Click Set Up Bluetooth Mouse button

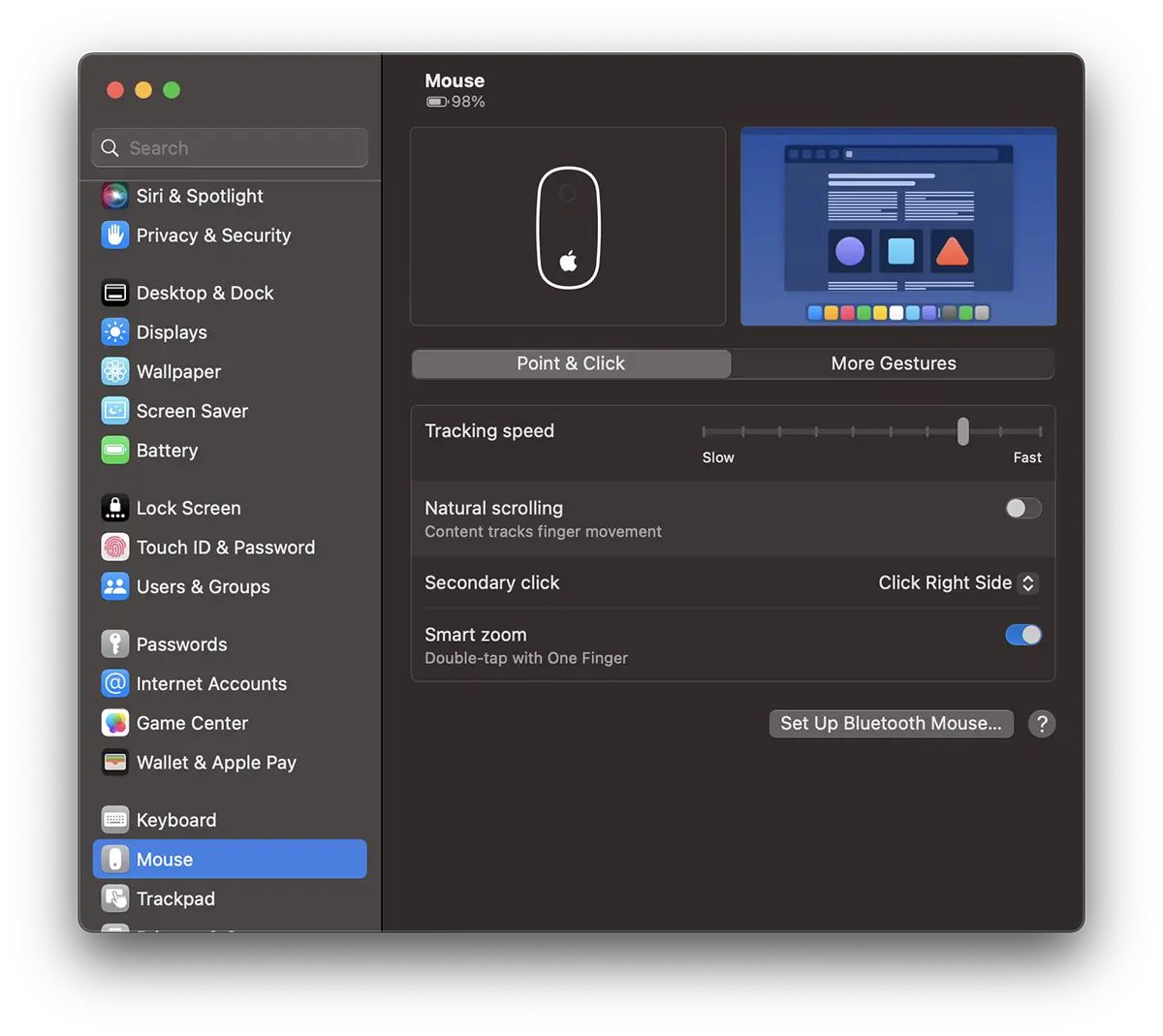point(891,724)
